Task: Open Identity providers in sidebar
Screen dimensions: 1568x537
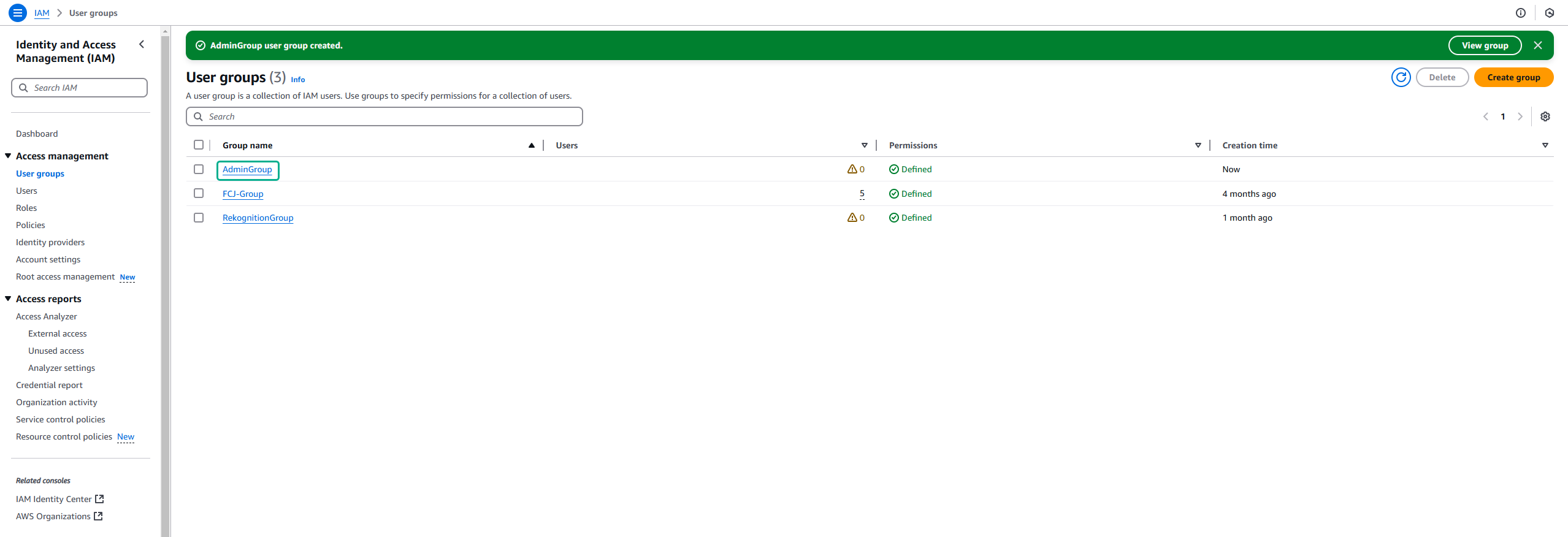Action: [50, 242]
